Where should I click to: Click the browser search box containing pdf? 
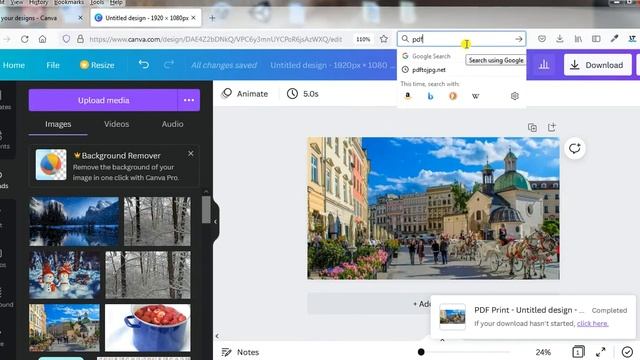click(461, 39)
